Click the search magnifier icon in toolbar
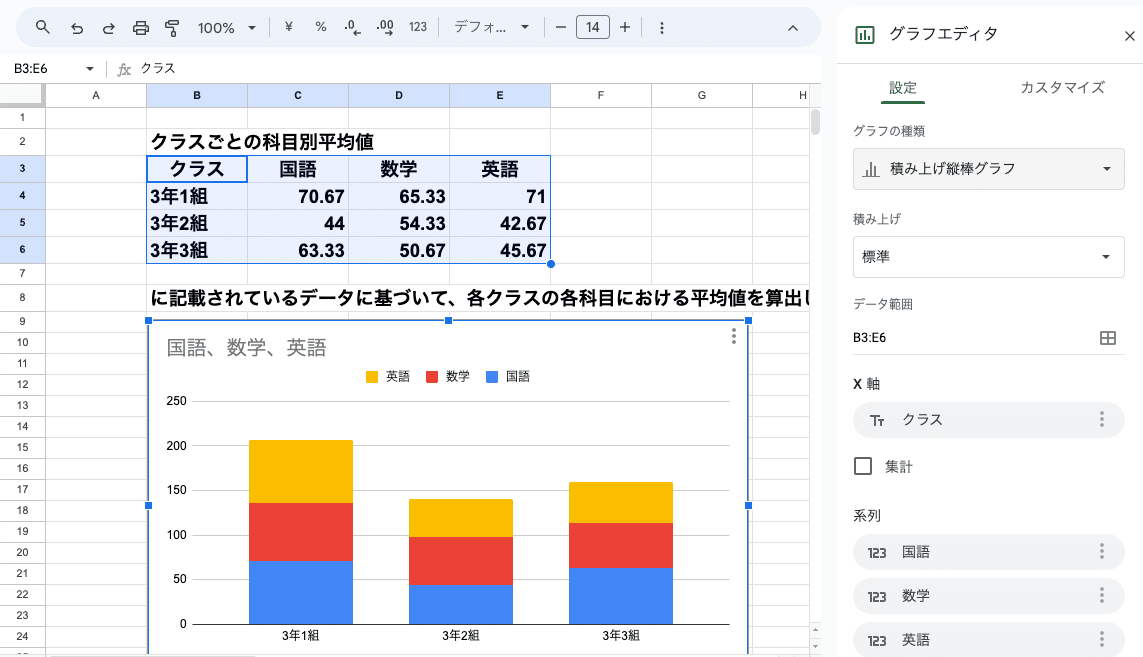The image size is (1143, 657). pos(43,28)
